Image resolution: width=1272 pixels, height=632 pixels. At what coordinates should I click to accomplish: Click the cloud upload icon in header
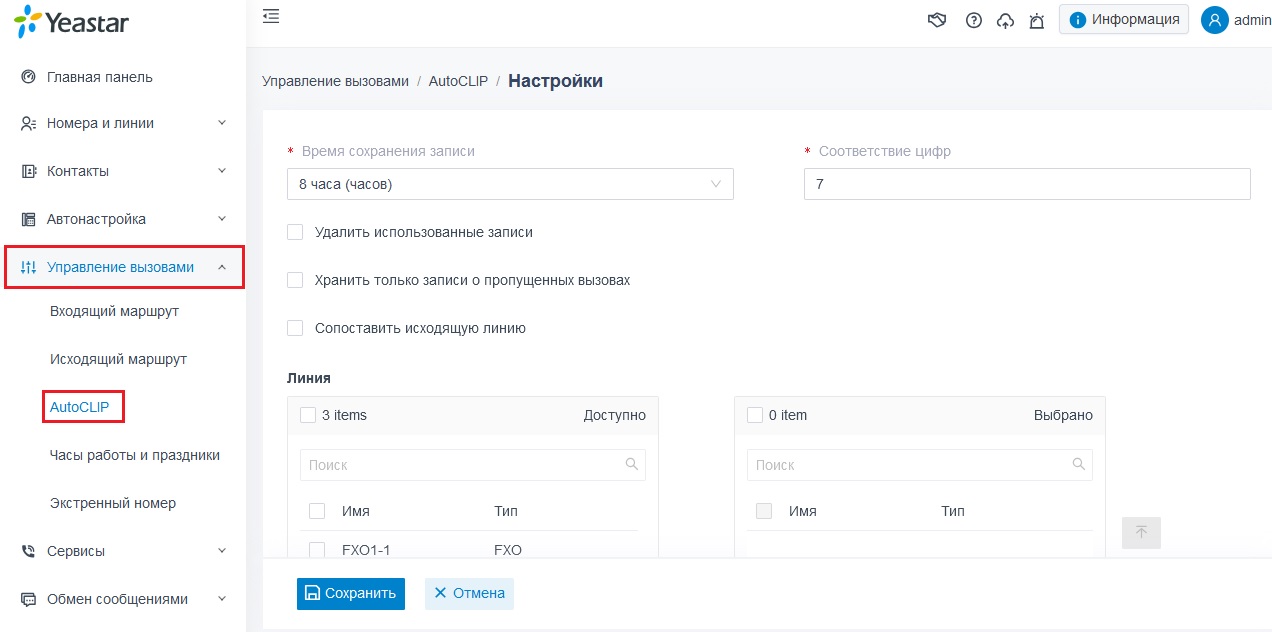coord(1005,20)
